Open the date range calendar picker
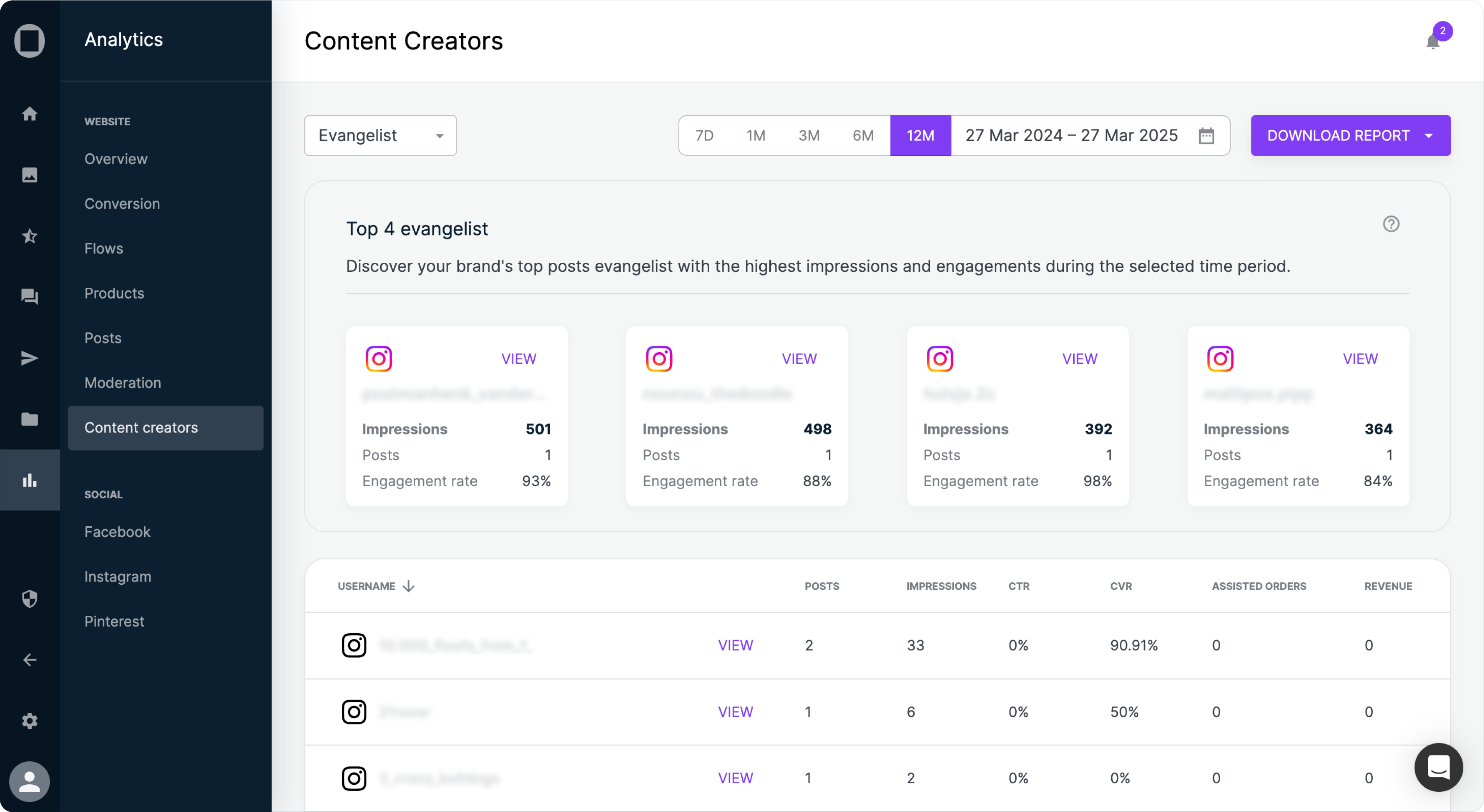1484x812 pixels. (x=1206, y=136)
